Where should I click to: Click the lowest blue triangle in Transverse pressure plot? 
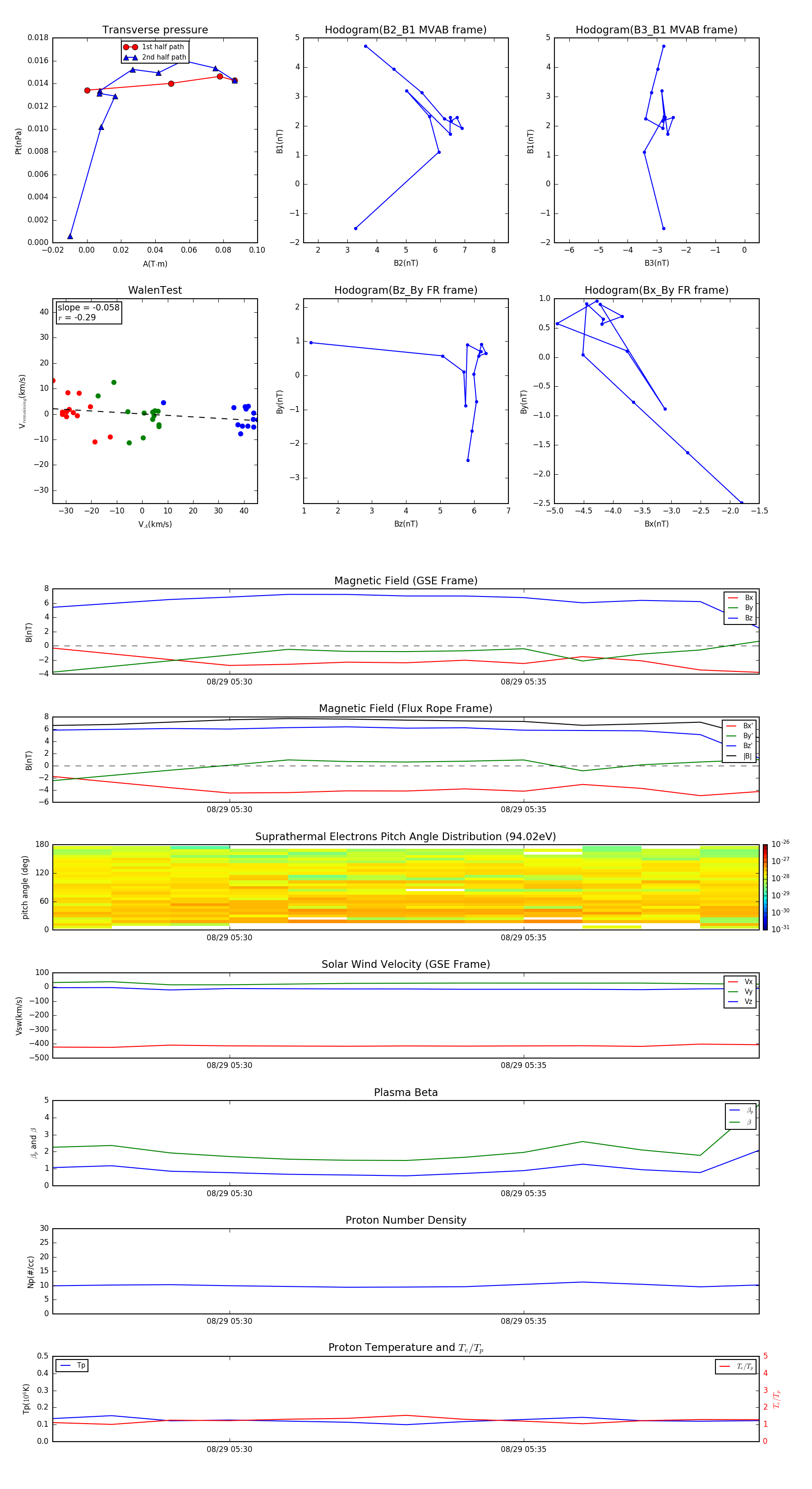70,236
